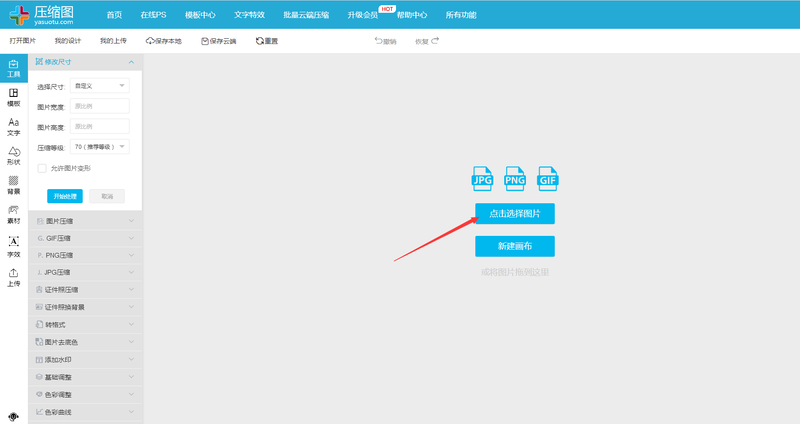
Task: Go to 首页 in top navigation
Action: (x=114, y=15)
